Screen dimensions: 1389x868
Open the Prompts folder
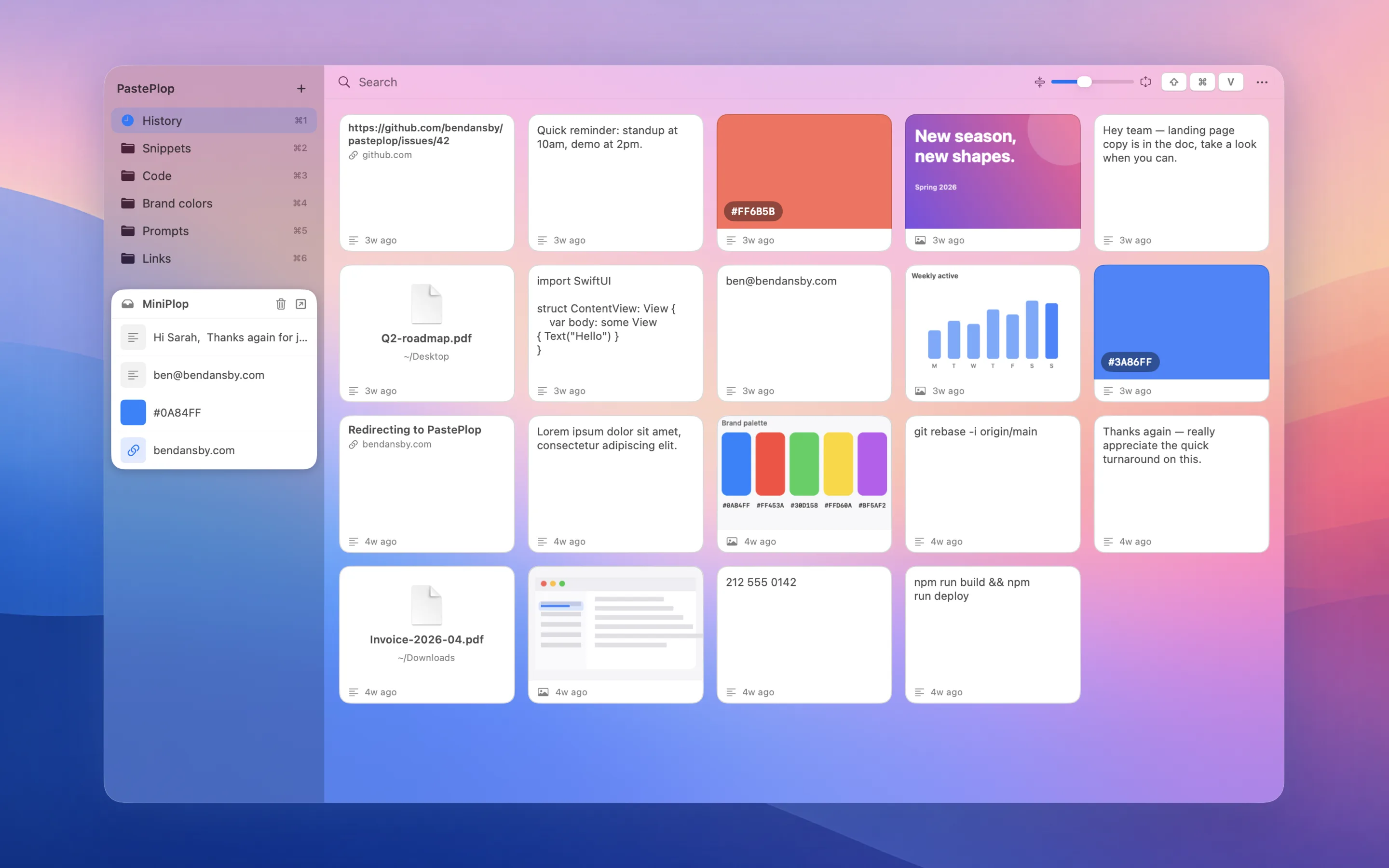pos(214,231)
